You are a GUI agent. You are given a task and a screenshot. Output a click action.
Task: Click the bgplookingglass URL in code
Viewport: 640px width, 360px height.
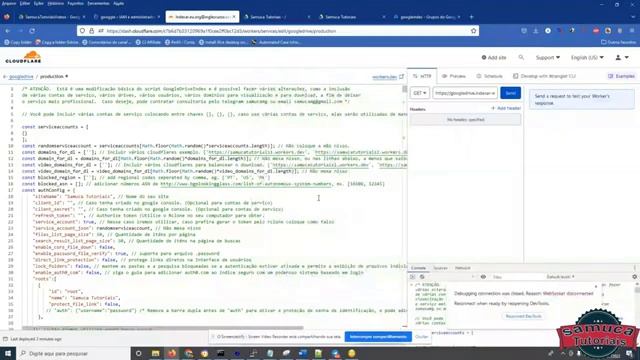coord(246,184)
